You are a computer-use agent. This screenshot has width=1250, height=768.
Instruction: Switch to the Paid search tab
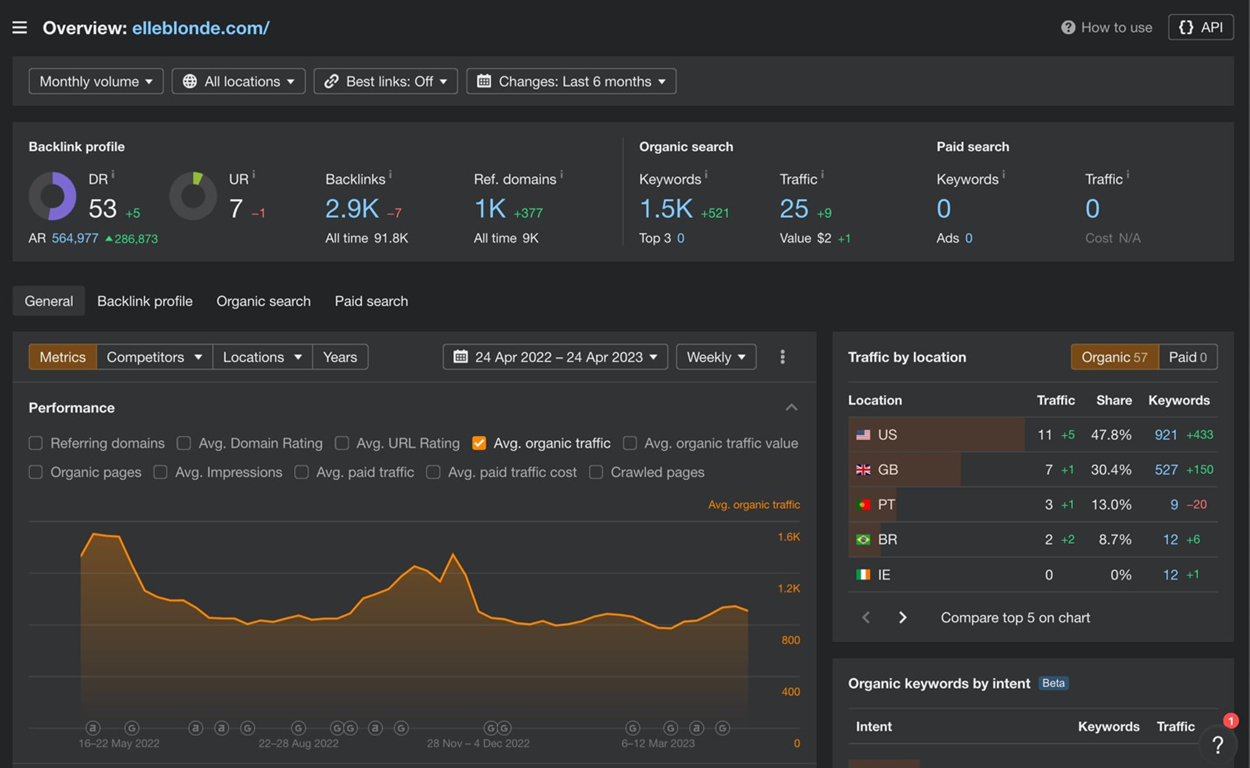371,301
